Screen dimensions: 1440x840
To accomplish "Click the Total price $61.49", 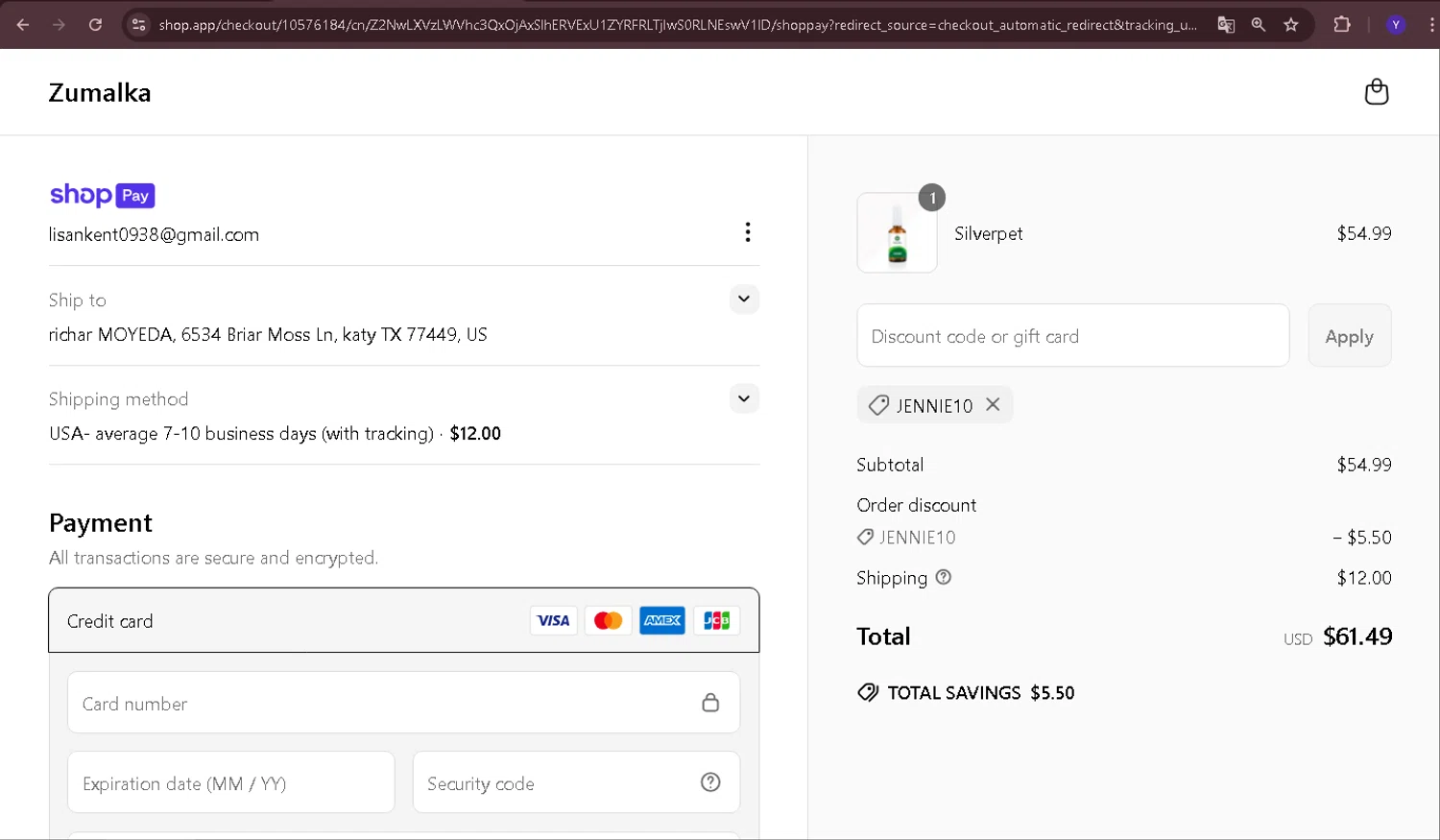I will pos(1357,636).
